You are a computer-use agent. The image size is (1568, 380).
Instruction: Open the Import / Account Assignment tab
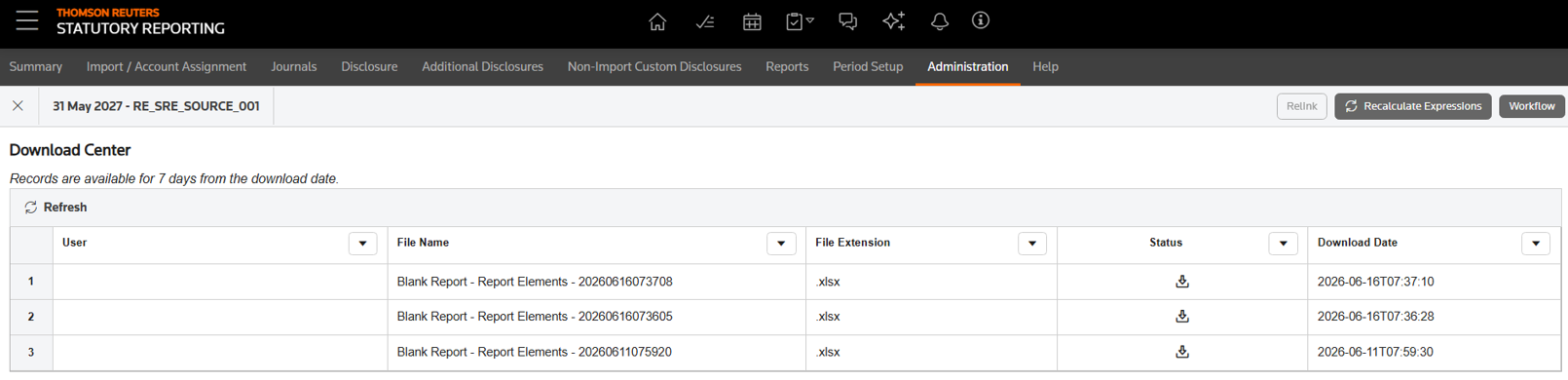(x=167, y=66)
